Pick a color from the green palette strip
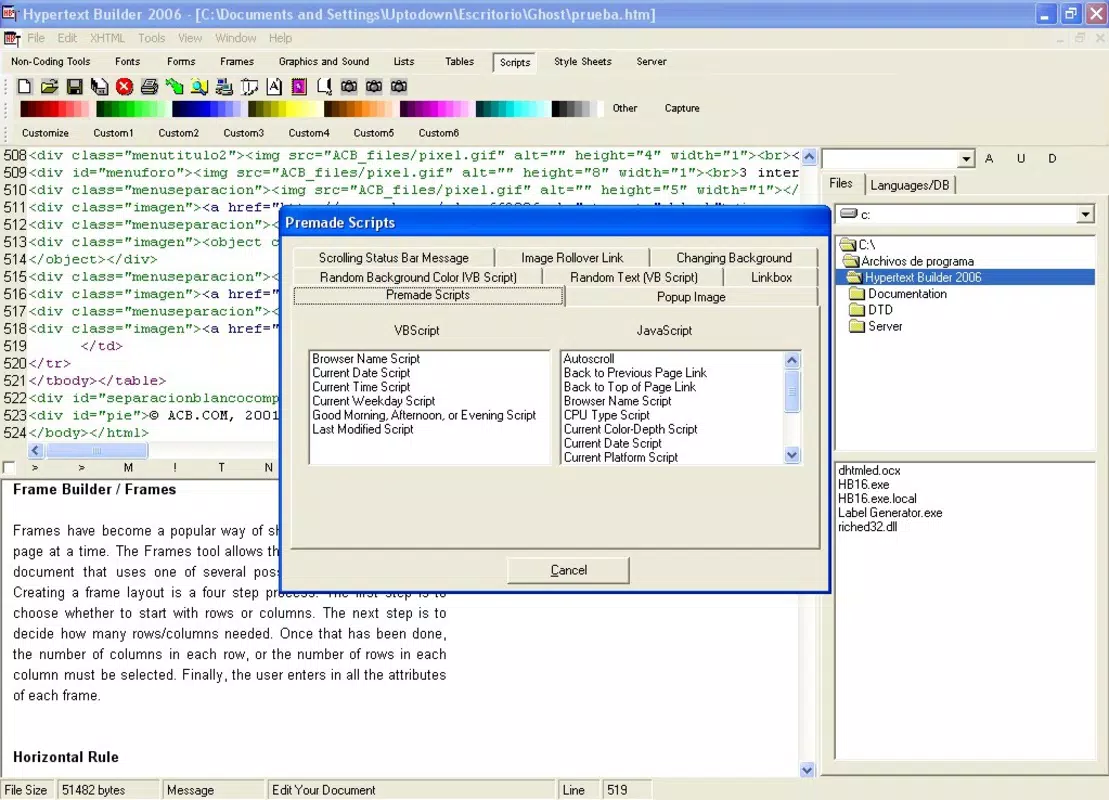The height and width of the screenshot is (800, 1109). click(x=131, y=108)
